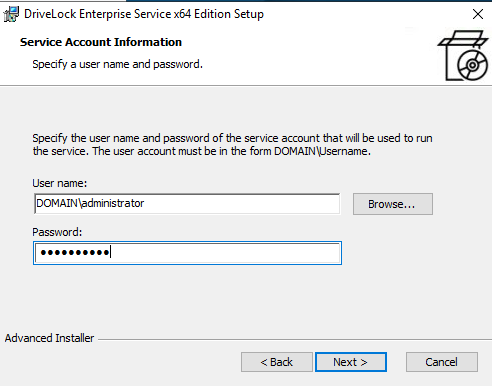492x386 pixels.
Task: Click the separator line beside Advanced Installer
Action: point(295,340)
